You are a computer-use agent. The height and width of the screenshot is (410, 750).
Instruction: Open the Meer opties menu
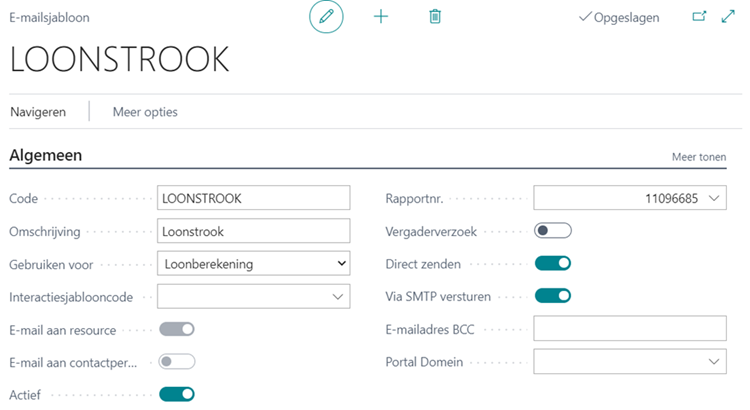point(145,112)
